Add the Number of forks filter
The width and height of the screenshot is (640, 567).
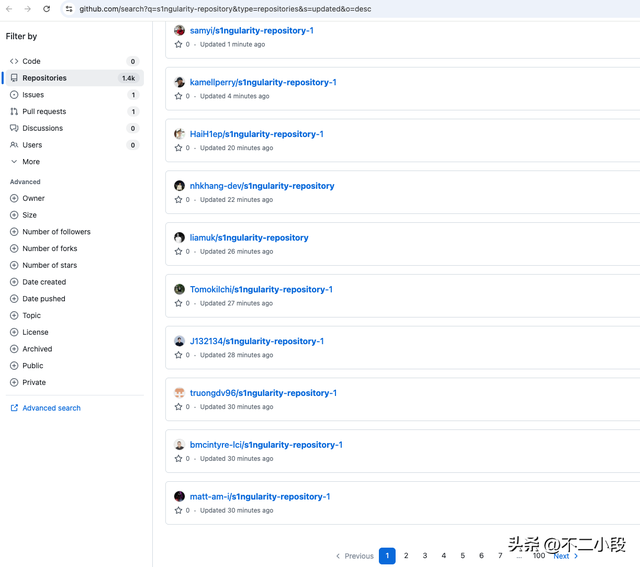click(x=44, y=249)
